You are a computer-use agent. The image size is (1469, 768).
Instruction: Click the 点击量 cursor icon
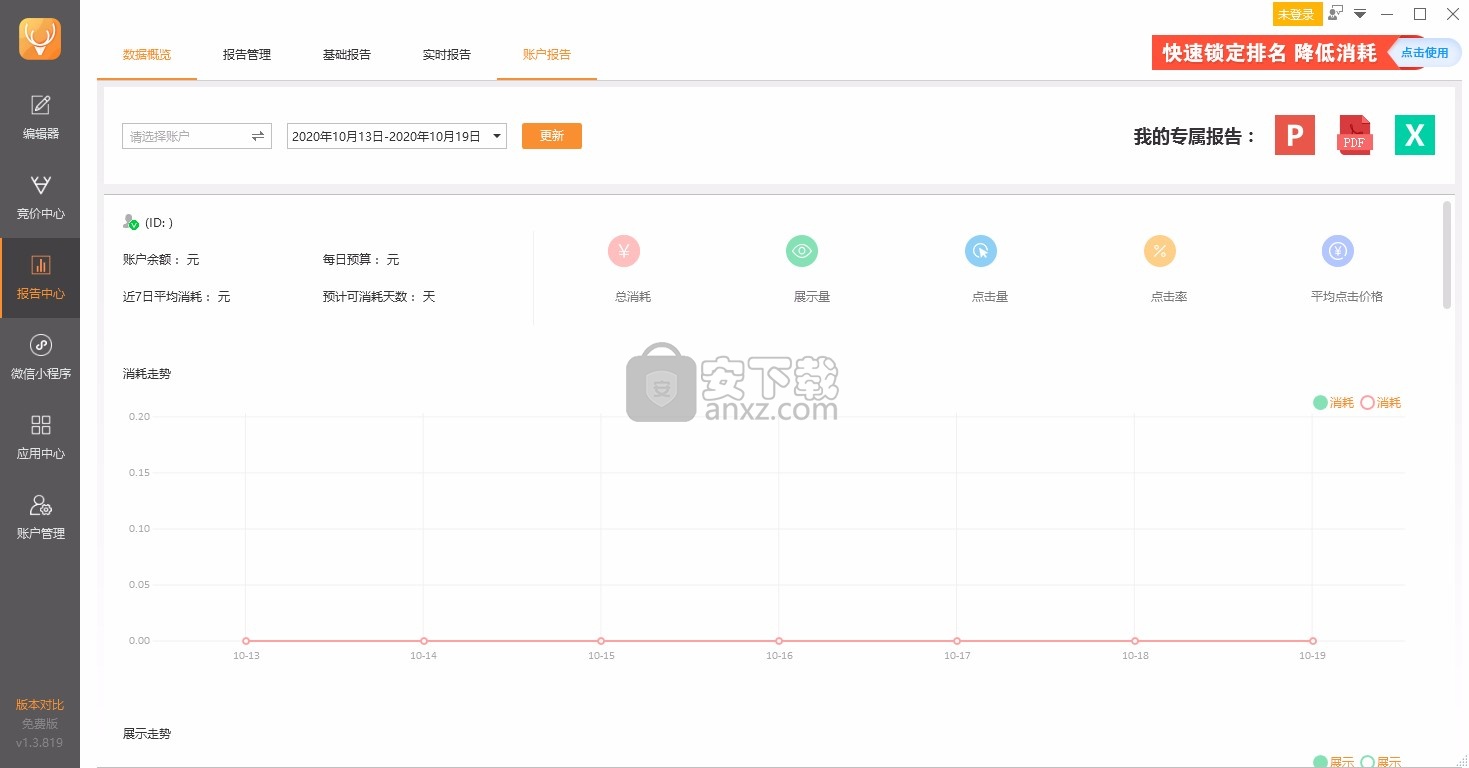(x=981, y=251)
